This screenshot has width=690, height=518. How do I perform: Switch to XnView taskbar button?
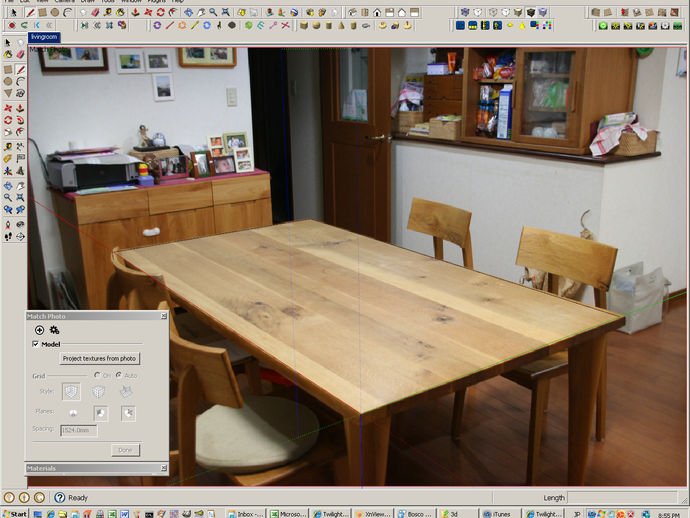[x=374, y=514]
